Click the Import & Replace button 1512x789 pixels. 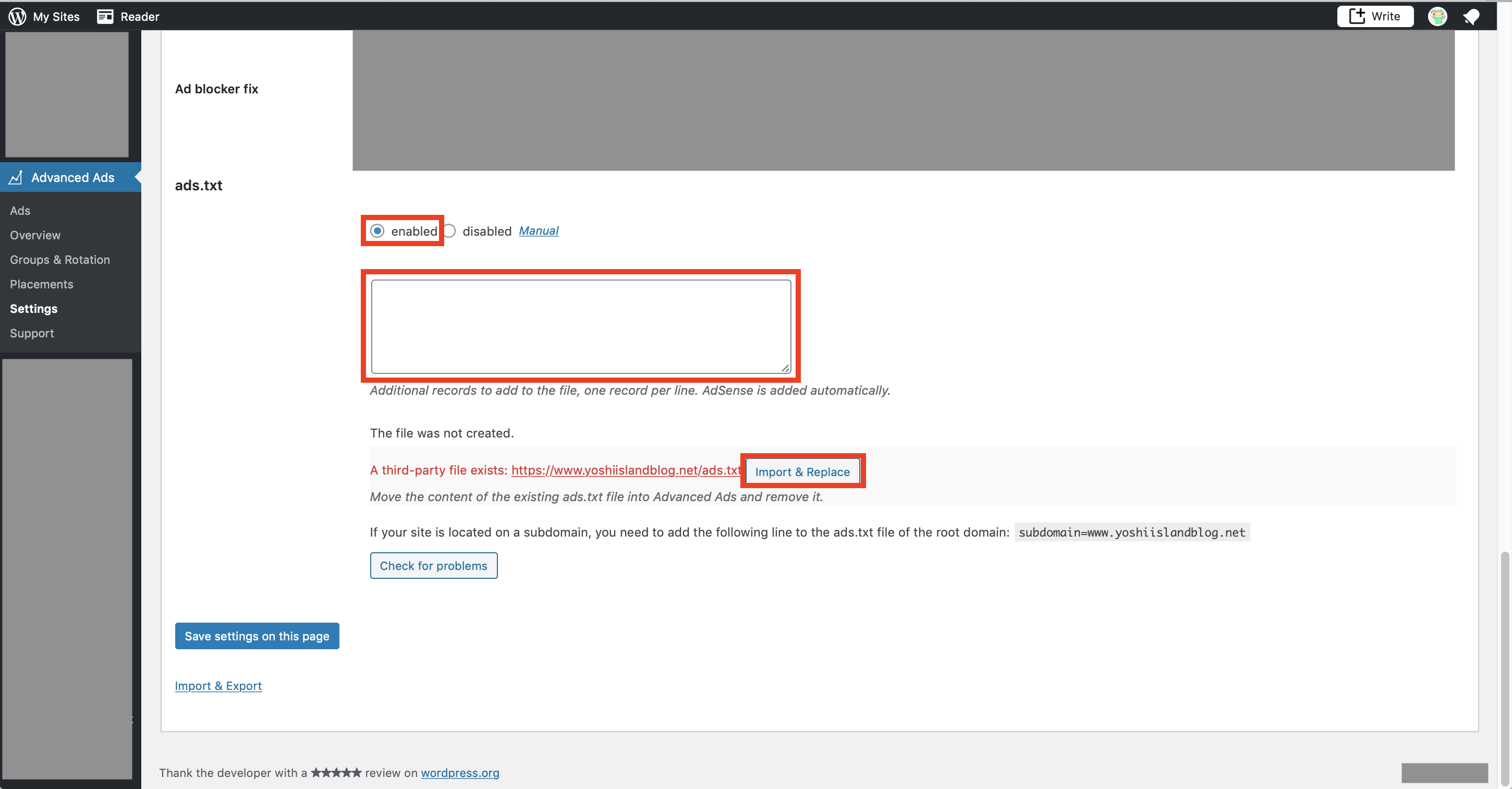tap(802, 472)
